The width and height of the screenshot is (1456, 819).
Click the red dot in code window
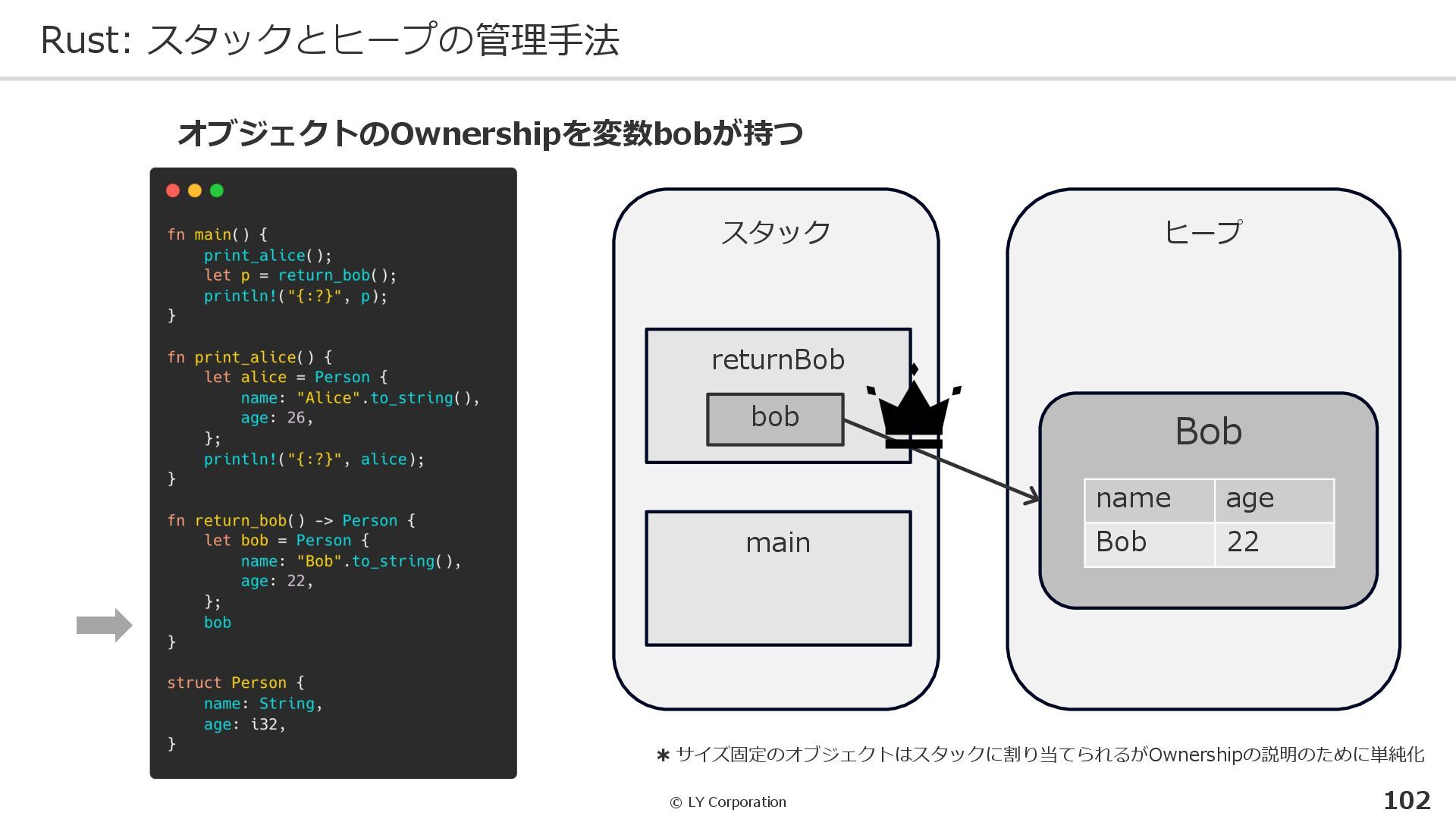[173, 191]
